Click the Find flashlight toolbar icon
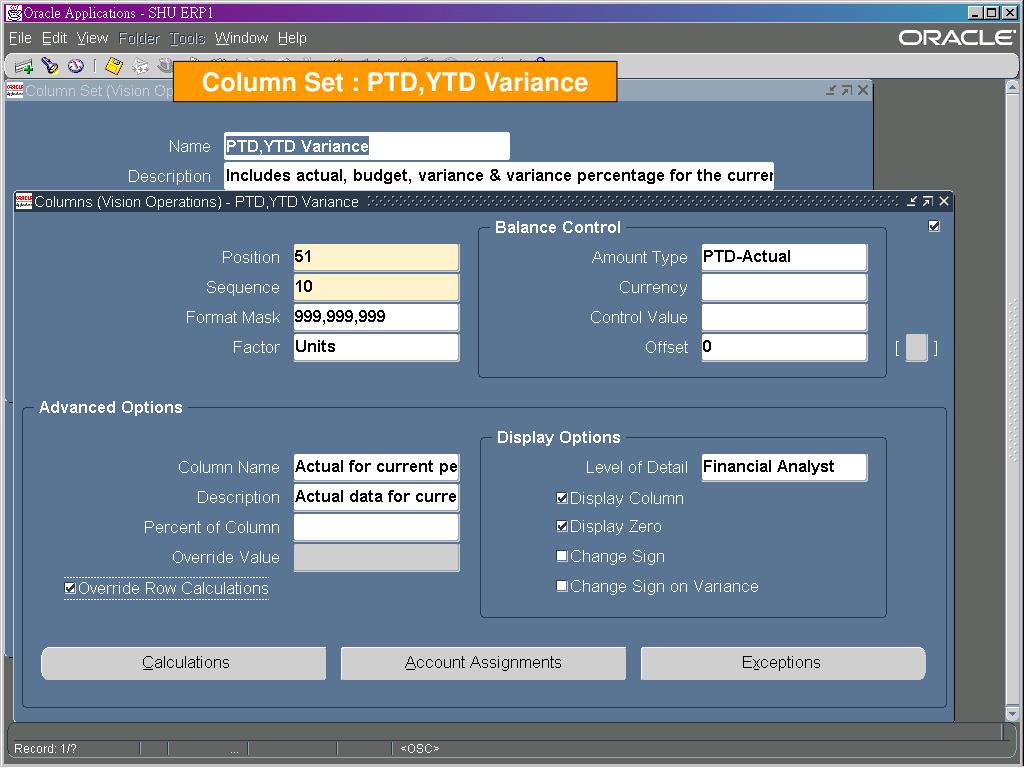The height and width of the screenshot is (768, 1024). click(50, 65)
